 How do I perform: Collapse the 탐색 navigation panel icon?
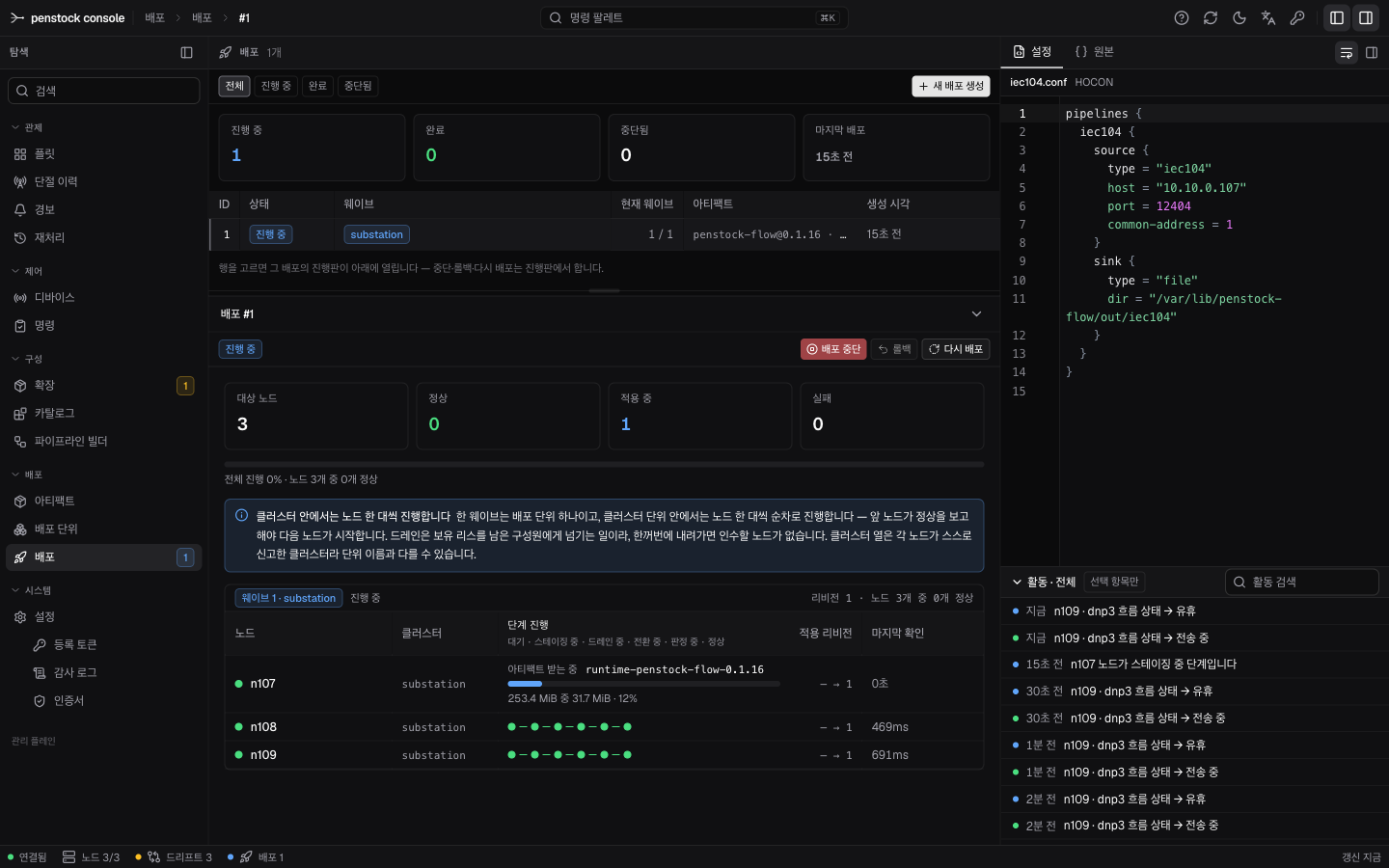coord(187,52)
